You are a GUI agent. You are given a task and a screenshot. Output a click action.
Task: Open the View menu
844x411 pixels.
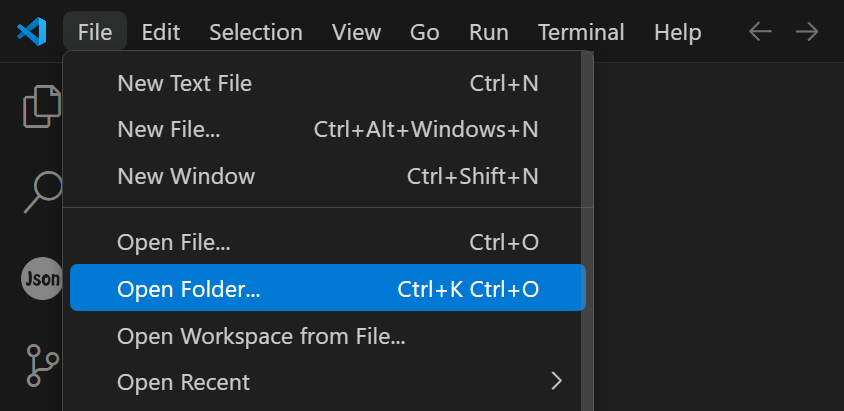[x=356, y=32]
